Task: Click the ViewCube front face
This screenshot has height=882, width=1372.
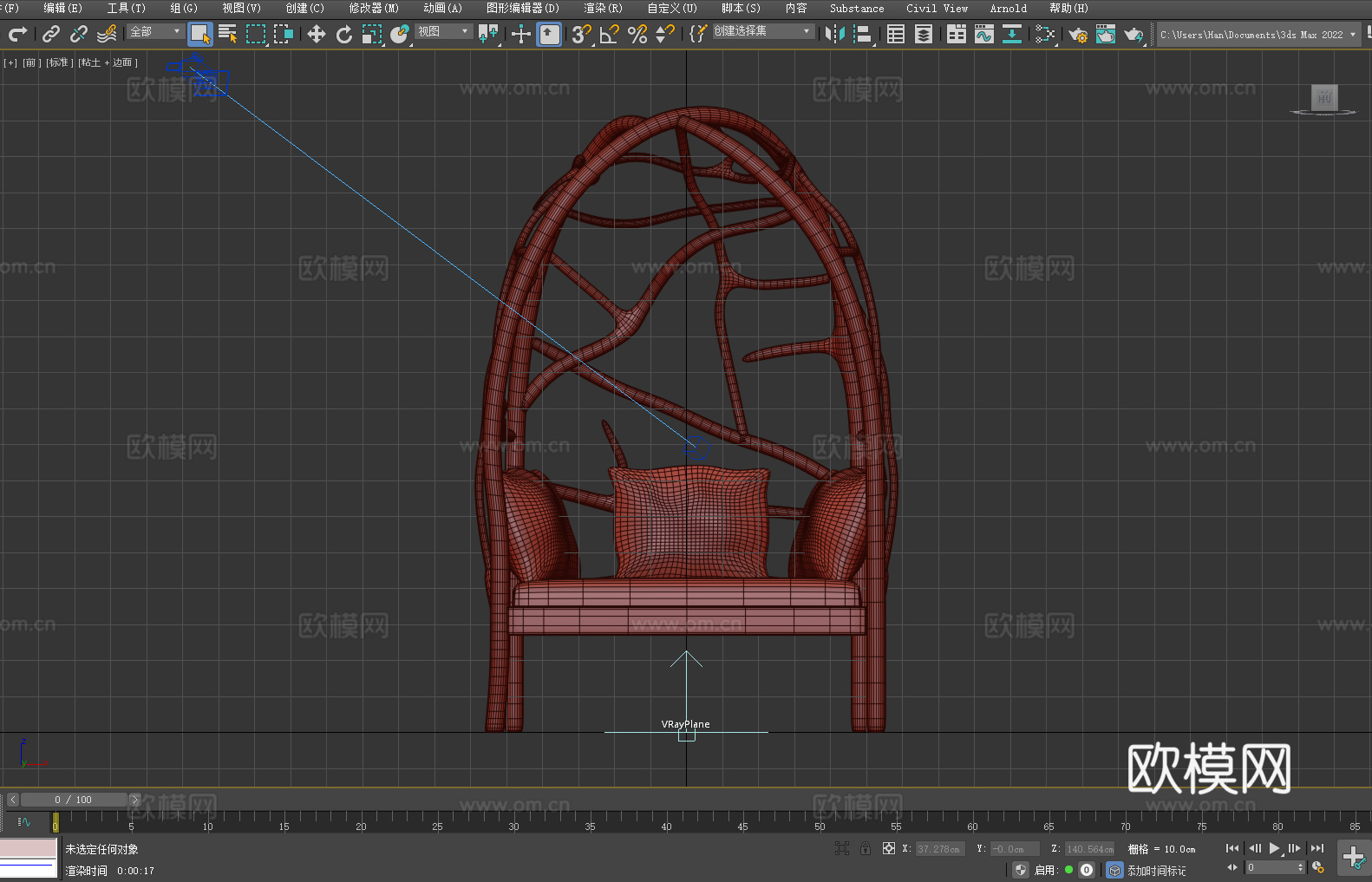Action: point(1324,97)
